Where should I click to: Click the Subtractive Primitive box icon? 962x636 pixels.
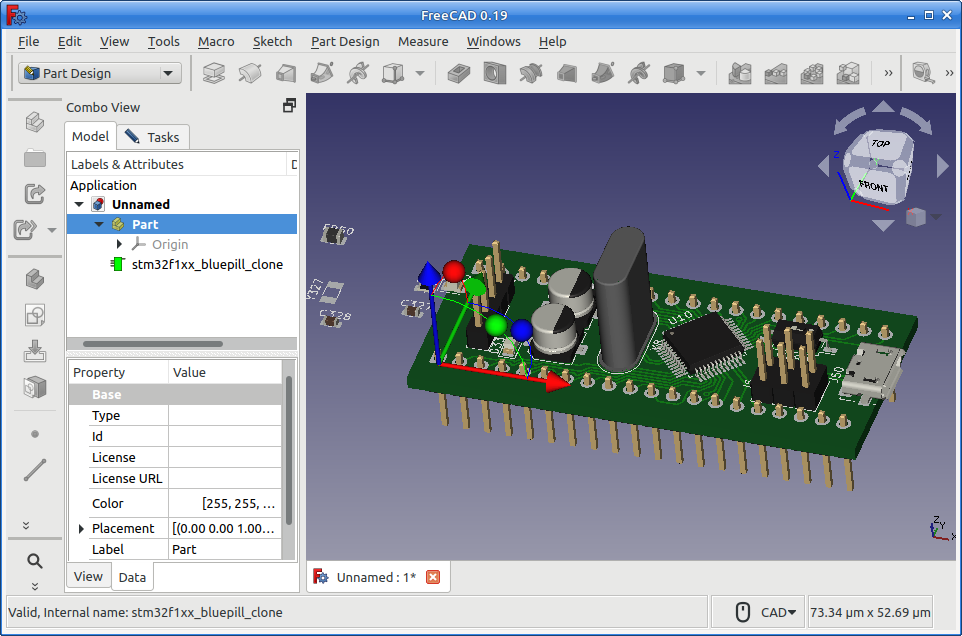[674, 74]
